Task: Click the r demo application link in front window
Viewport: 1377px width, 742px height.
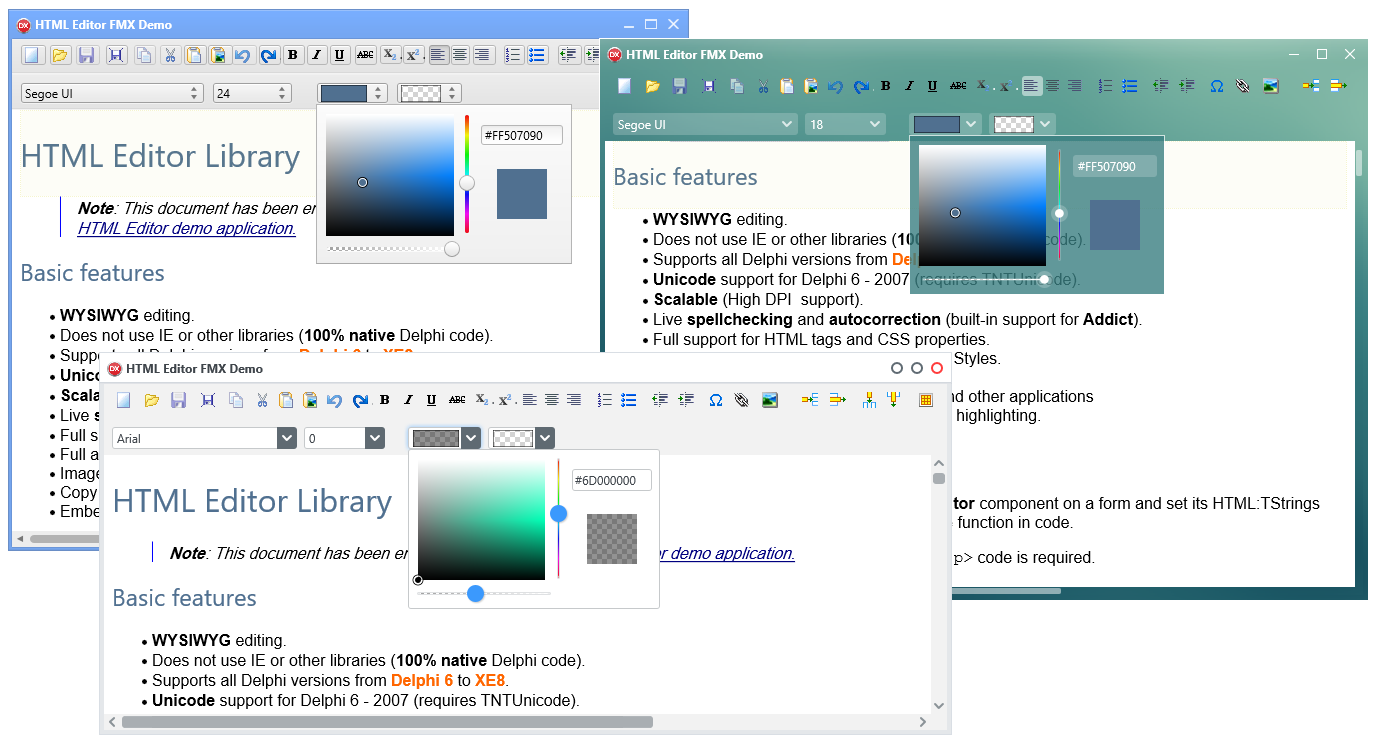Action: pos(726,553)
